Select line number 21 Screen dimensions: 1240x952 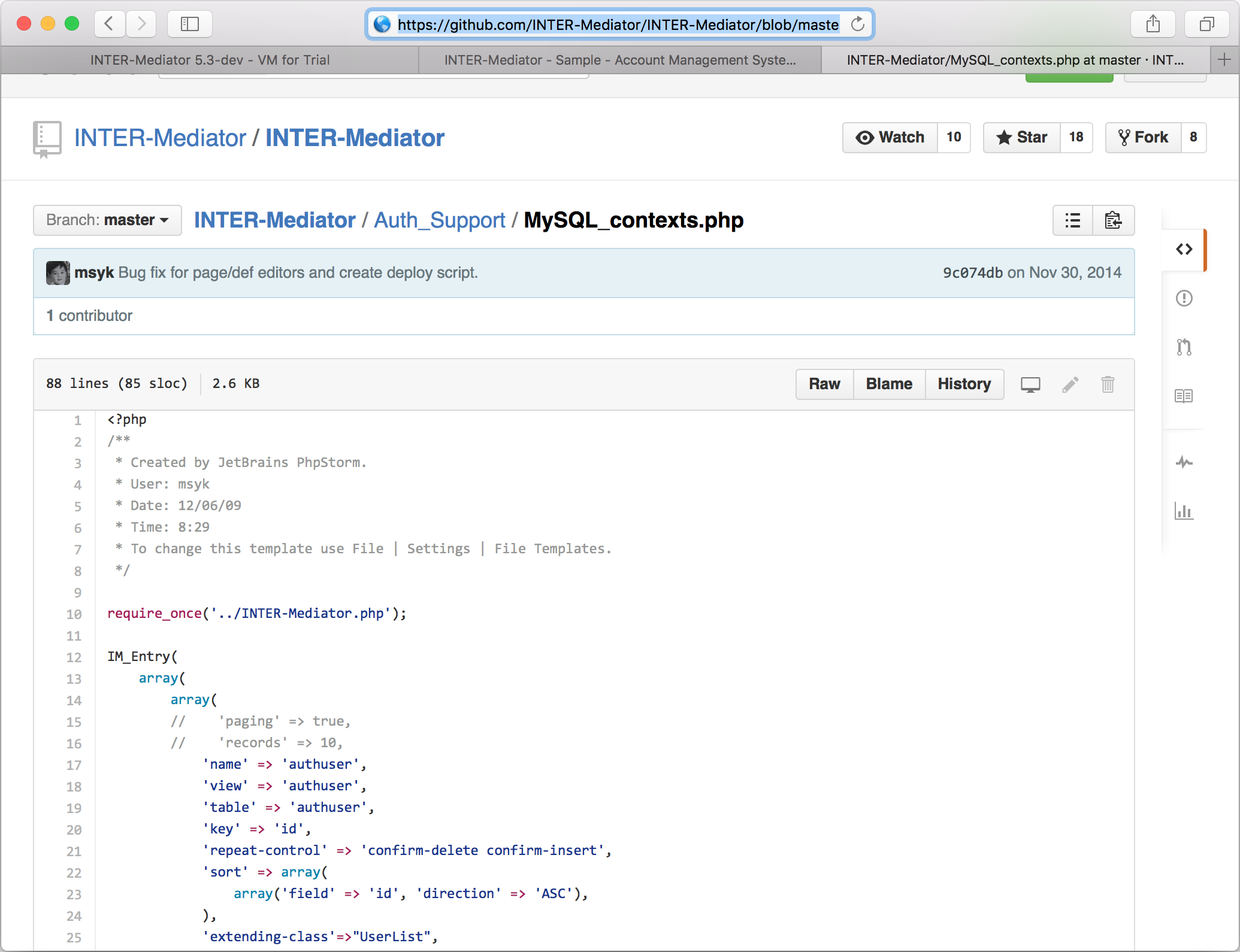pos(74,851)
